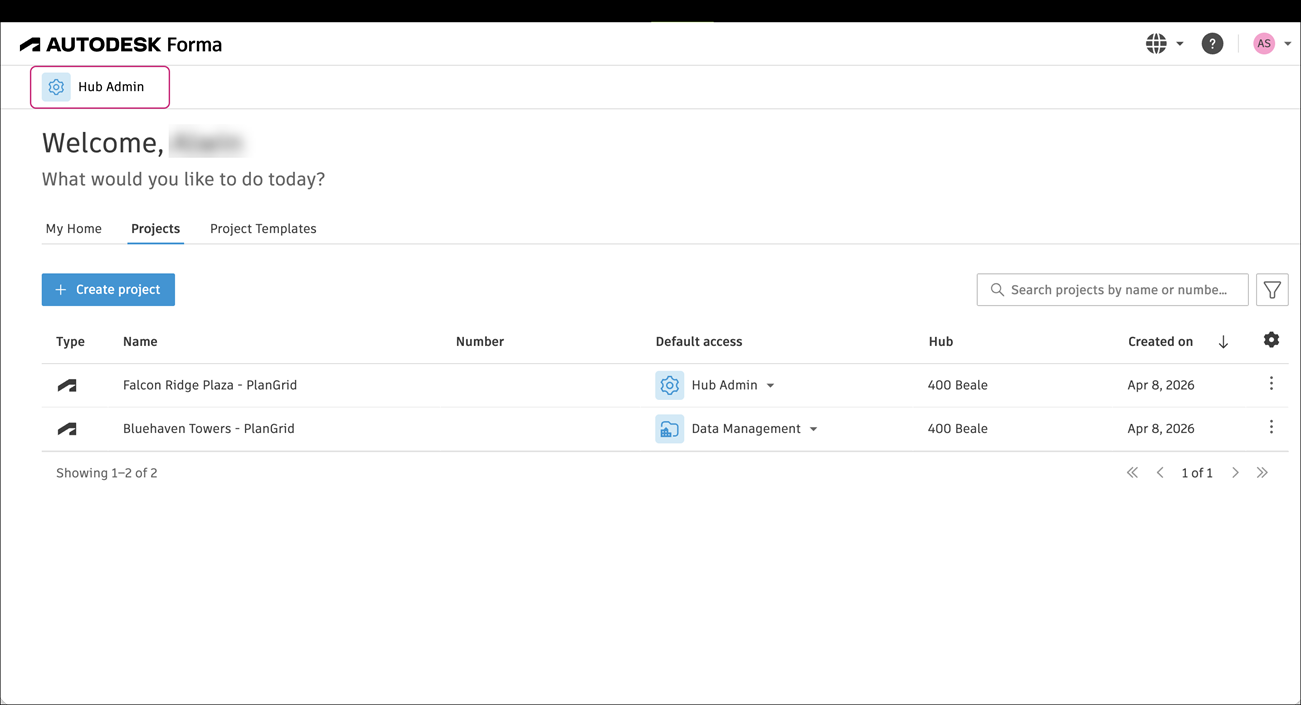Viewport: 1301px width, 705px height.
Task: Expand Data Management default access dropdown
Action: pyautogui.click(x=813, y=430)
